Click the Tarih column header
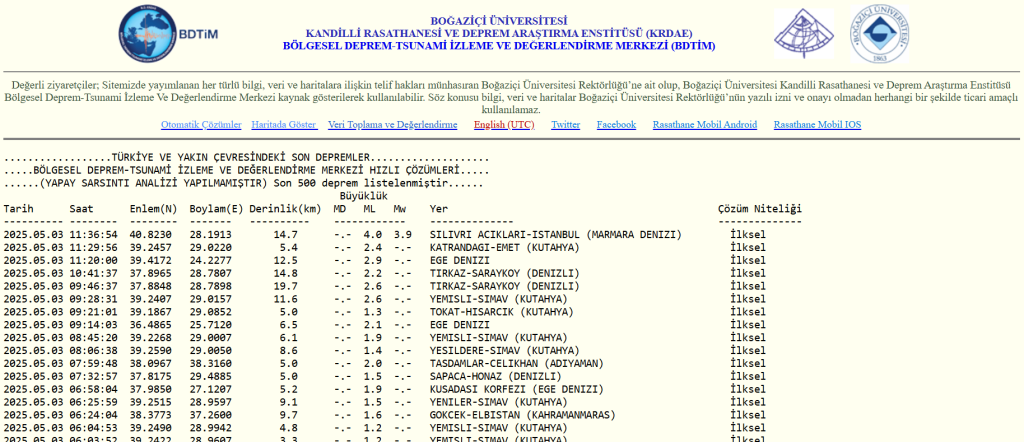 (x=18, y=209)
